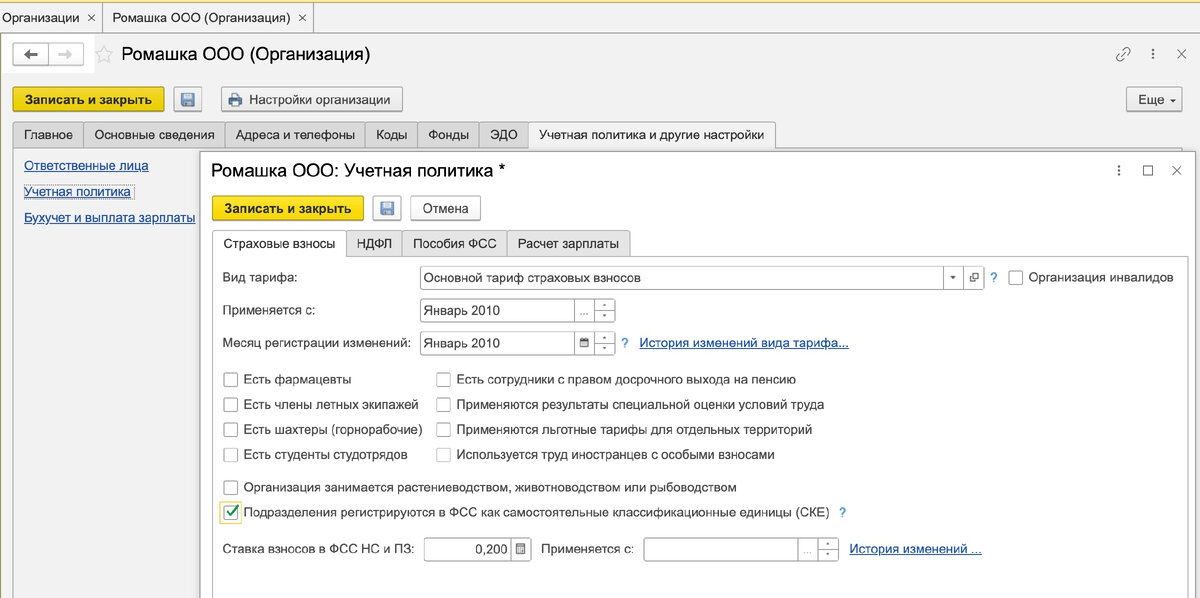Show help for Месяц регистрации изменений
Image resolution: width=1200 pixels, height=598 pixels.
click(x=625, y=343)
